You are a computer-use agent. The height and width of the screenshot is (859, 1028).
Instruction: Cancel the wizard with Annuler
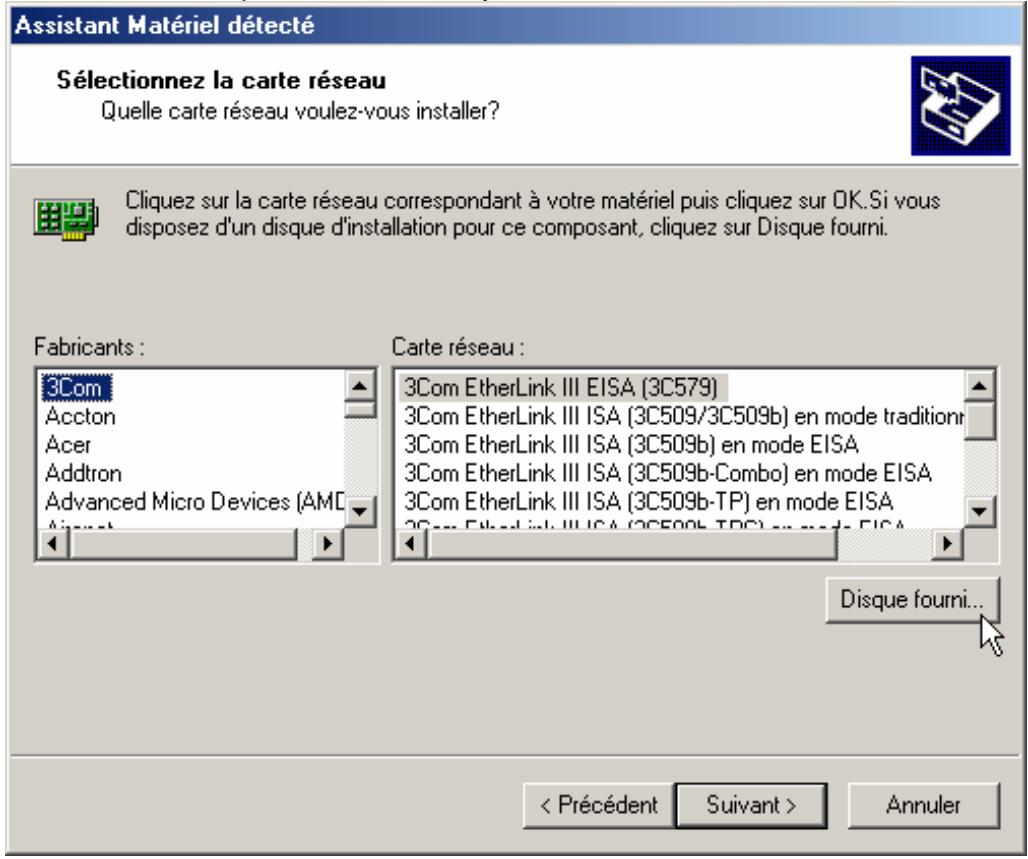point(923,805)
